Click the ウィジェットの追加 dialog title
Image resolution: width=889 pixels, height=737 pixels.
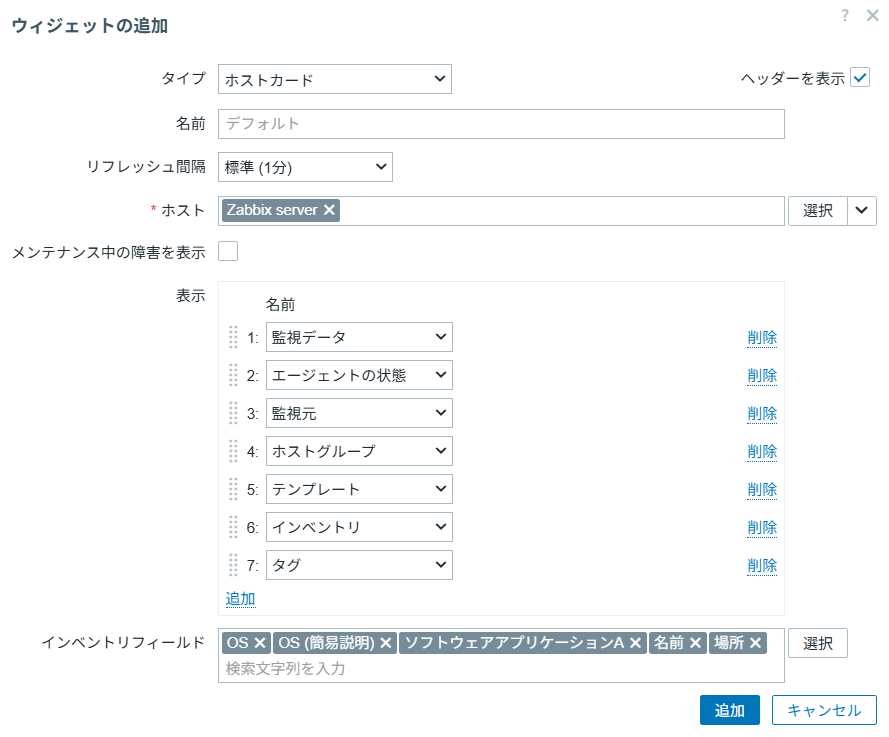coord(90,26)
